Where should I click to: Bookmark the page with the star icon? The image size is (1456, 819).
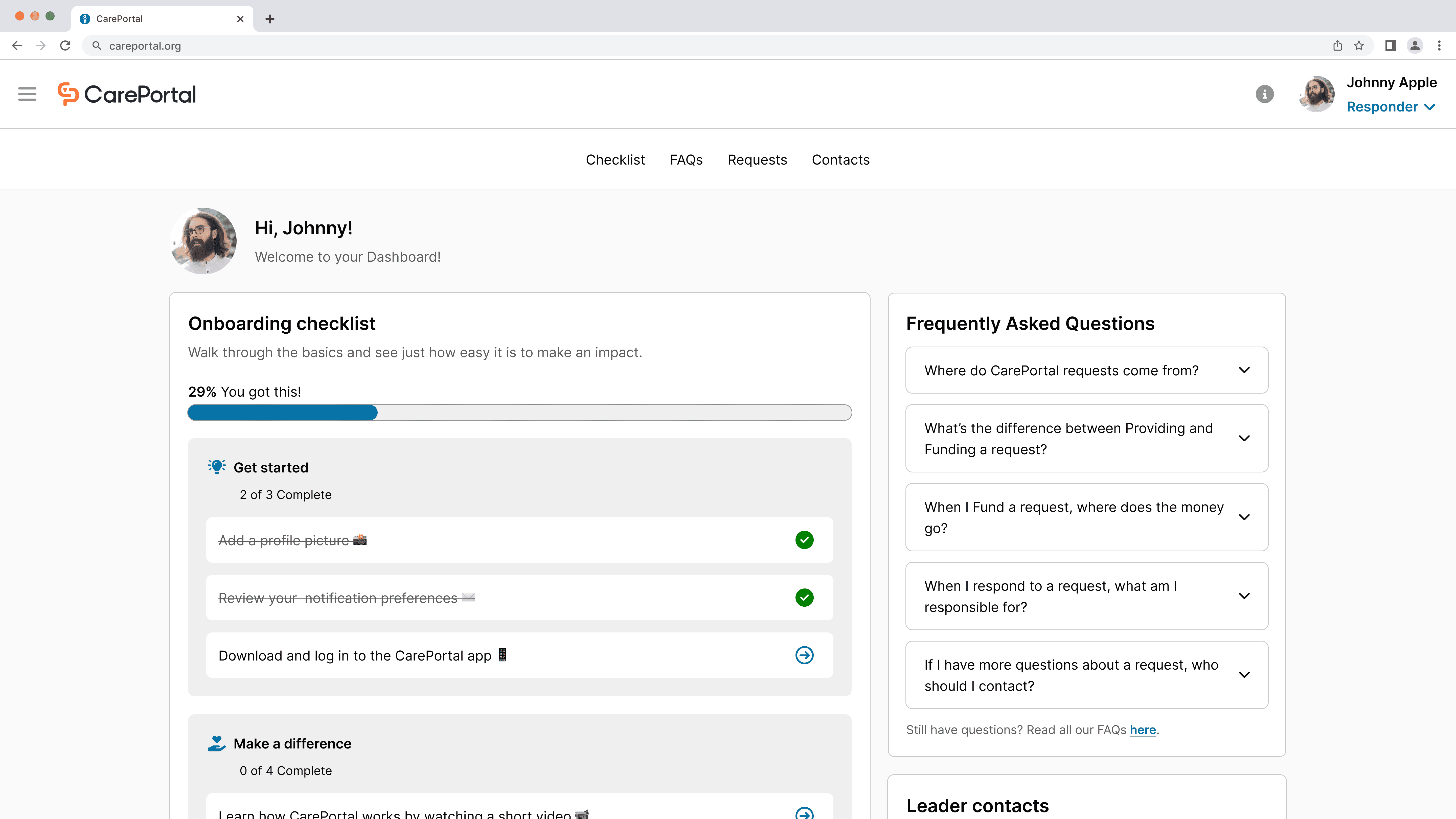tap(1358, 46)
